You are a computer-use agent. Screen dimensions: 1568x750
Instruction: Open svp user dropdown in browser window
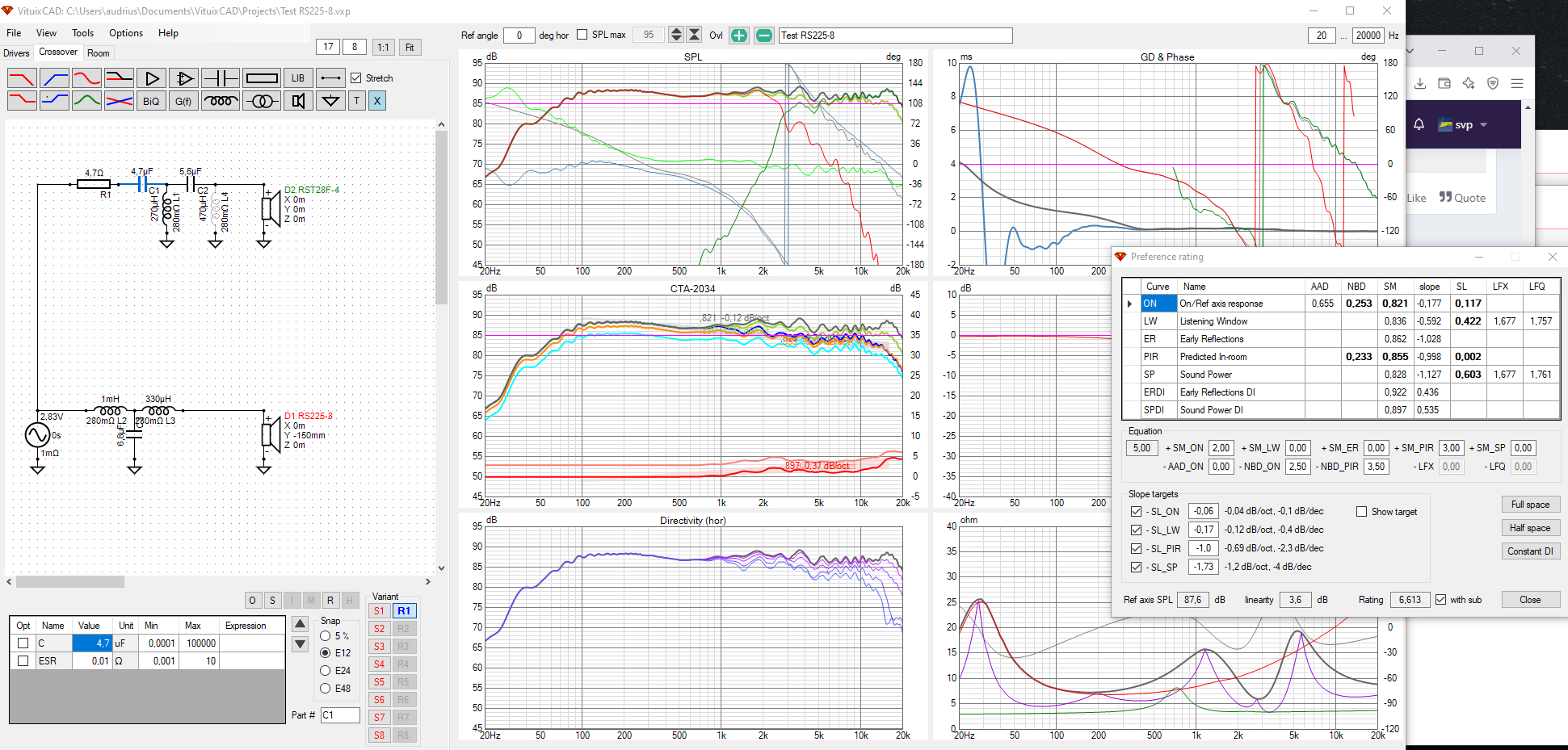pos(1464,125)
